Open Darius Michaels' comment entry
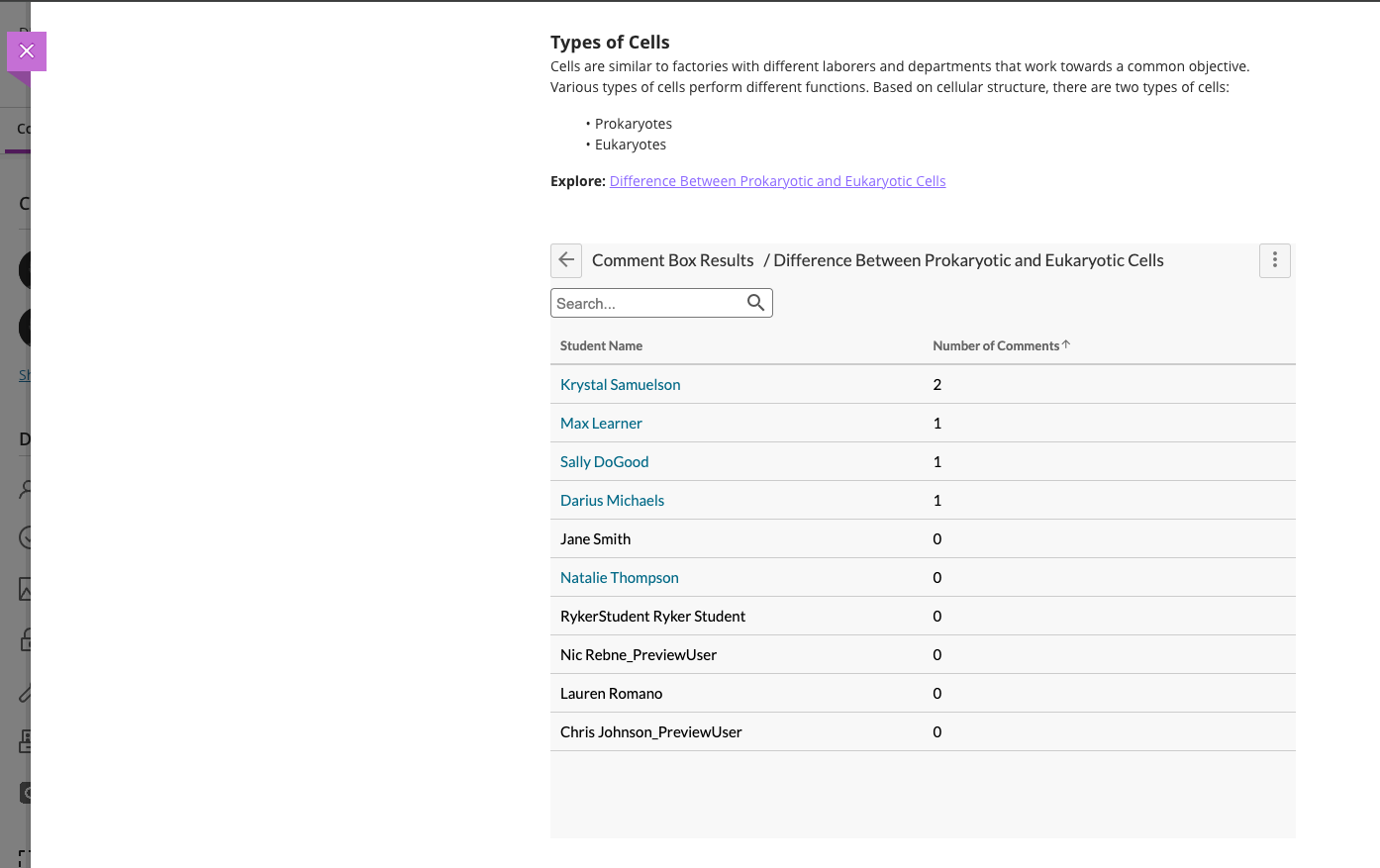The height and width of the screenshot is (868, 1380). click(612, 501)
